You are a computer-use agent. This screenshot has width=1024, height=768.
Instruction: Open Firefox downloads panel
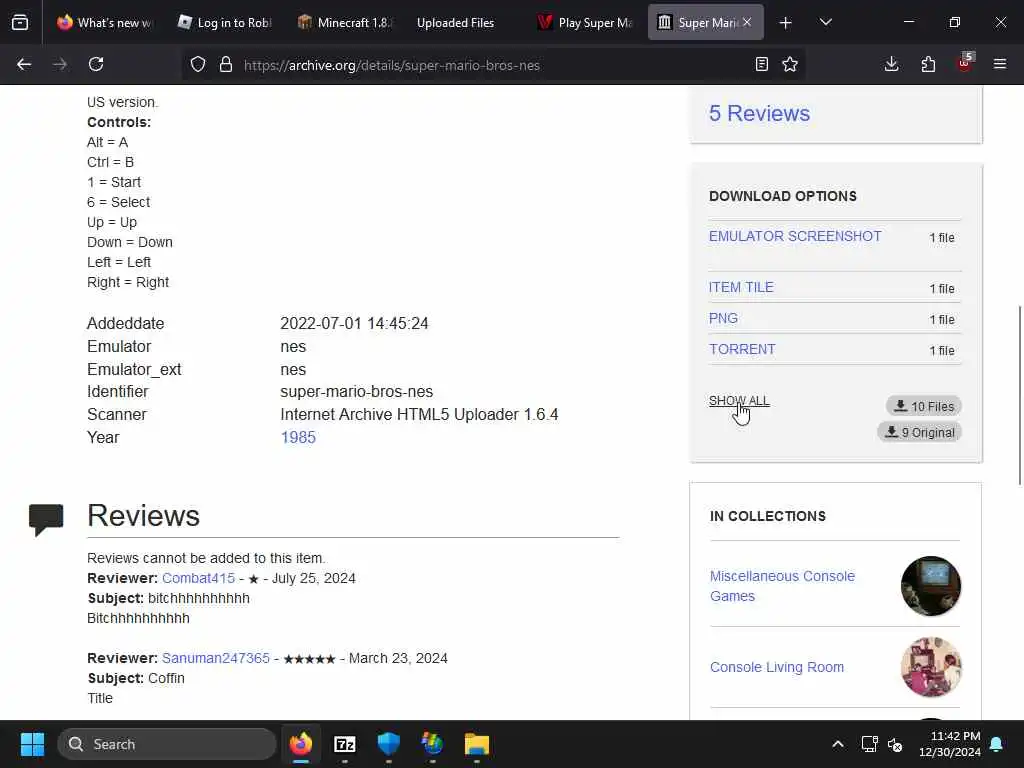pyautogui.click(x=891, y=64)
